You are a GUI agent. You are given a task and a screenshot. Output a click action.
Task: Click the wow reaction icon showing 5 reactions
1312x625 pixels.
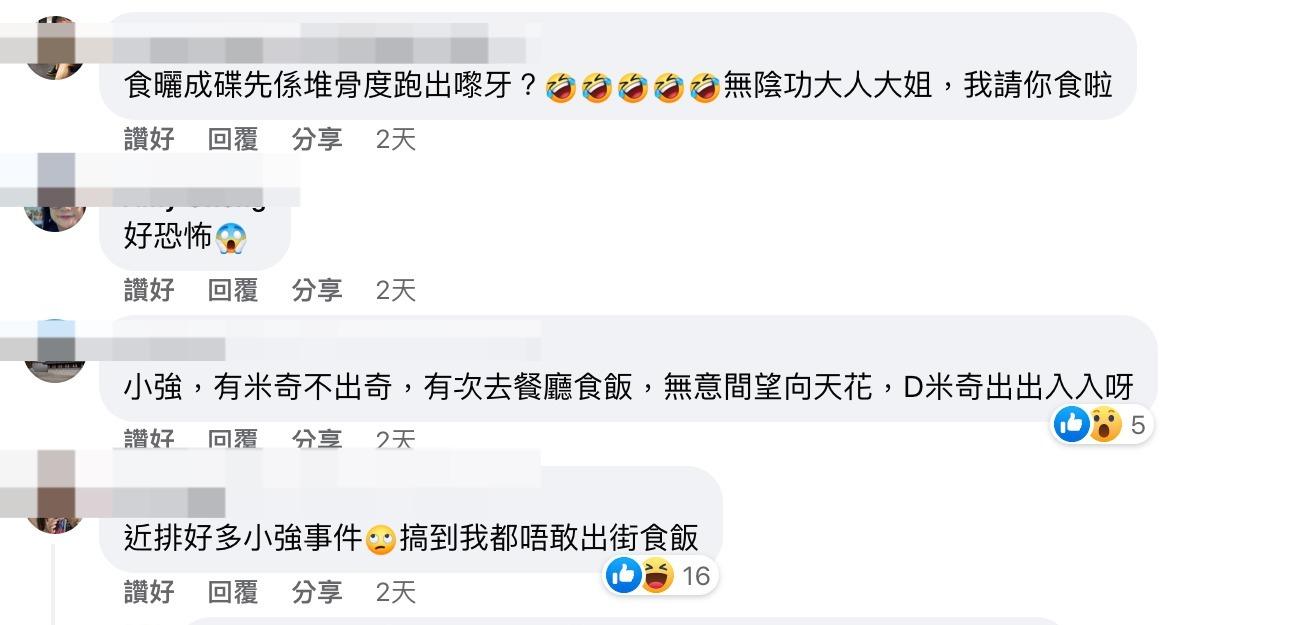pyautogui.click(x=1105, y=424)
